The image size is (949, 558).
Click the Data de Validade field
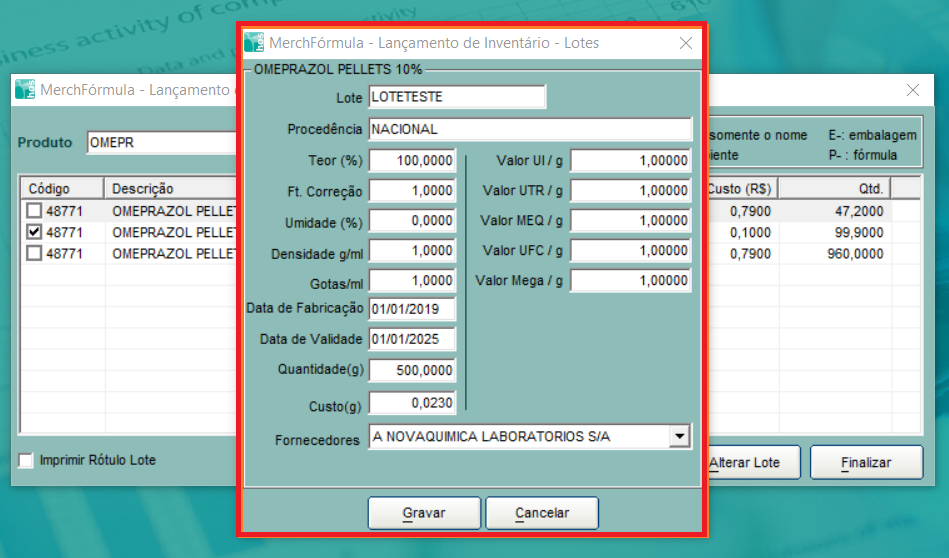412,339
